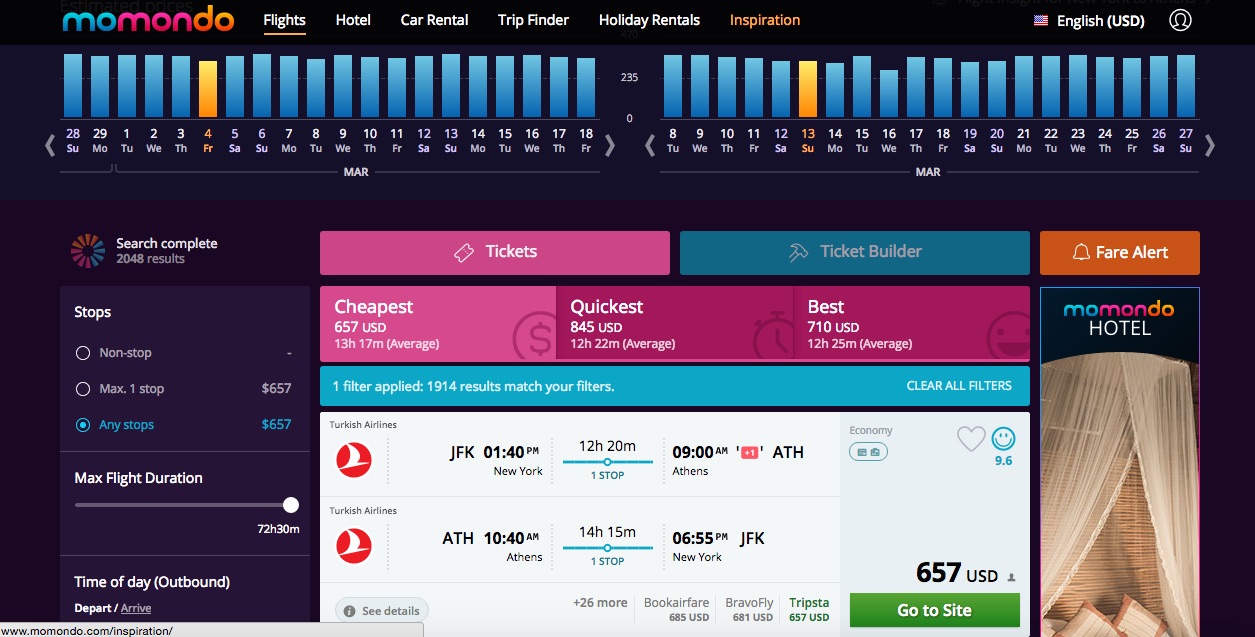Sort results by Quickest
This screenshot has height=637, width=1255.
[675, 323]
